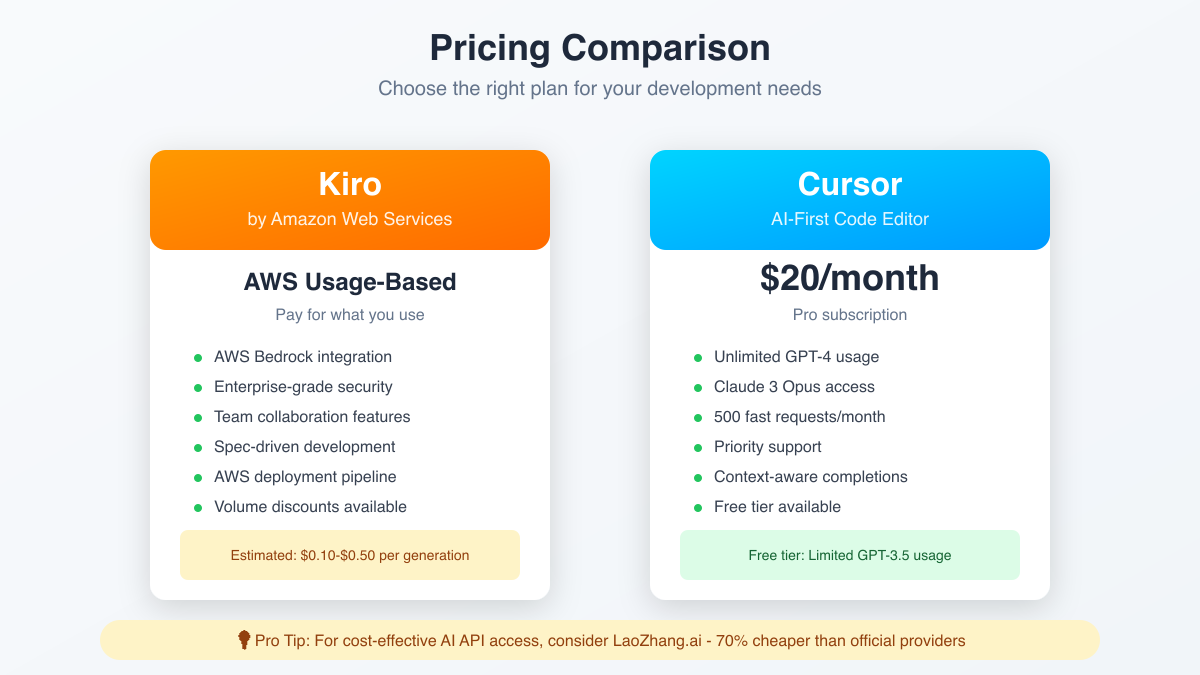Click Team collaboration features item

(x=312, y=417)
